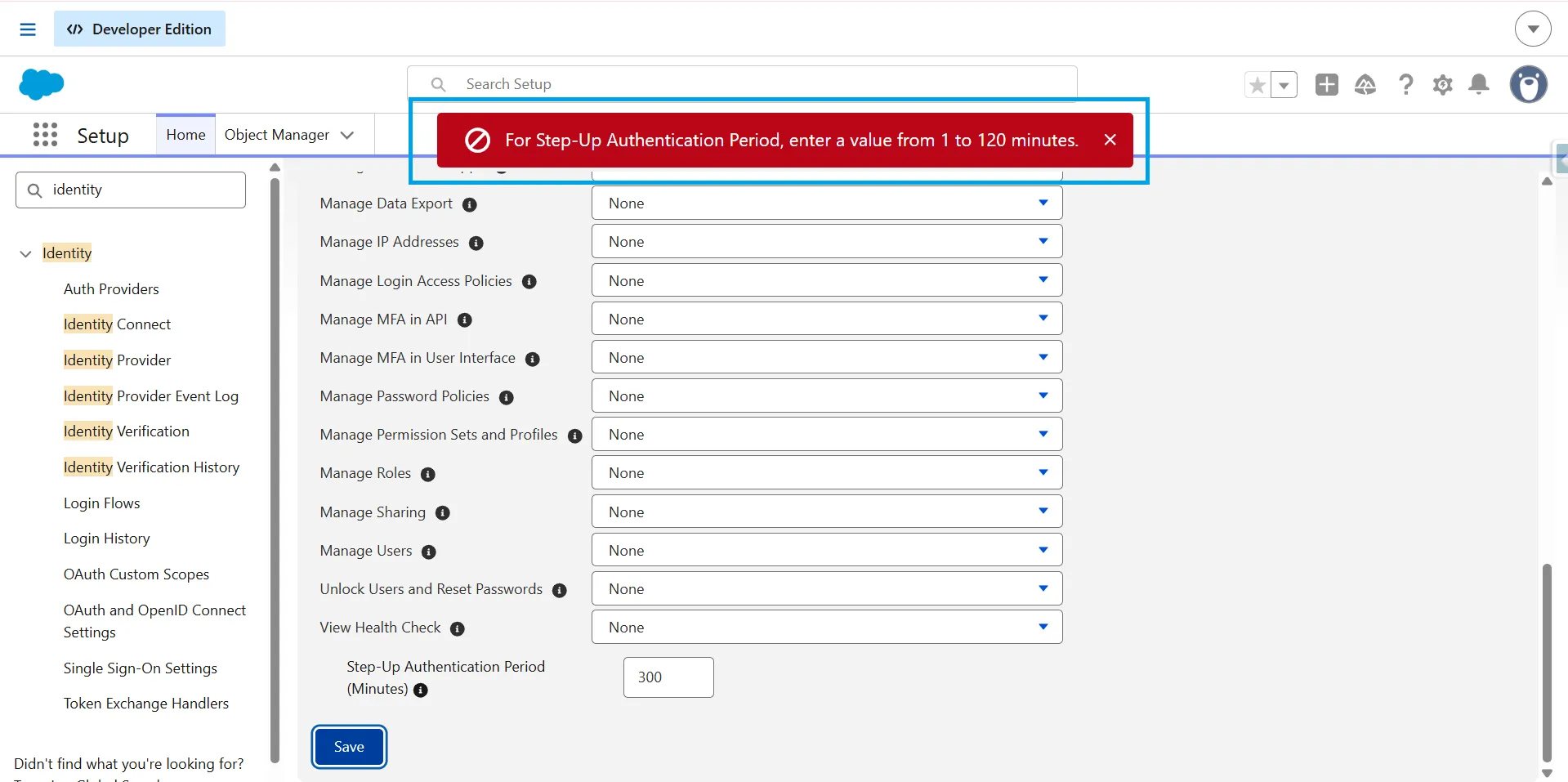
Task: Open Unlock Users and Reset Passwords dropdown
Action: pos(827,588)
